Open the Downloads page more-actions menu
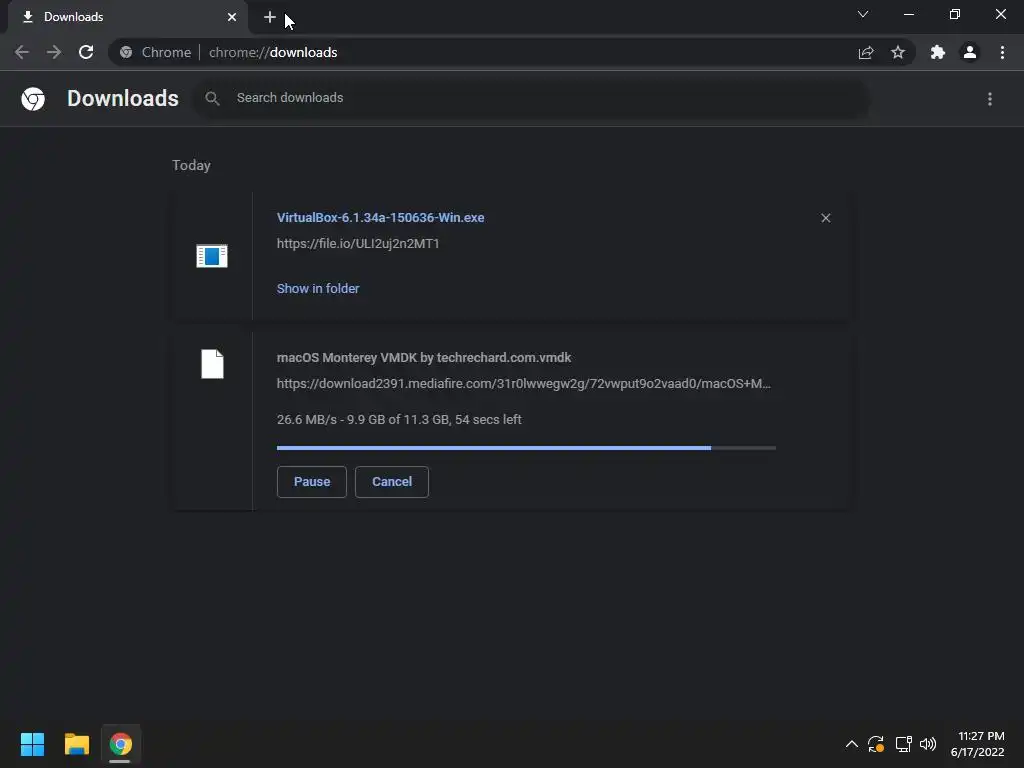Viewport: 1024px width, 768px height. pos(990,99)
